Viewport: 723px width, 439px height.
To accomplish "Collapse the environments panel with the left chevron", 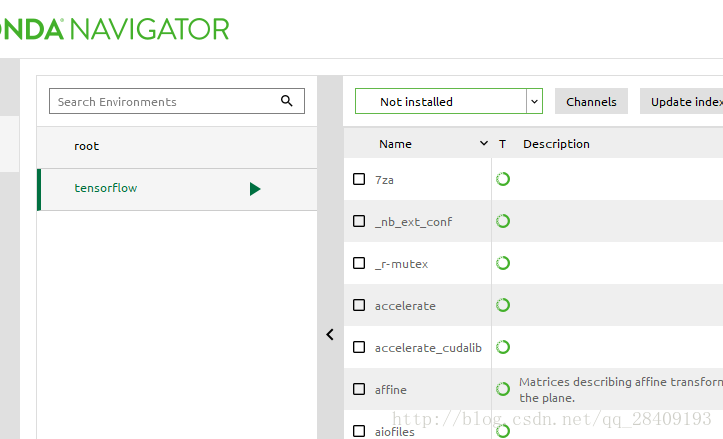I will [x=330, y=334].
